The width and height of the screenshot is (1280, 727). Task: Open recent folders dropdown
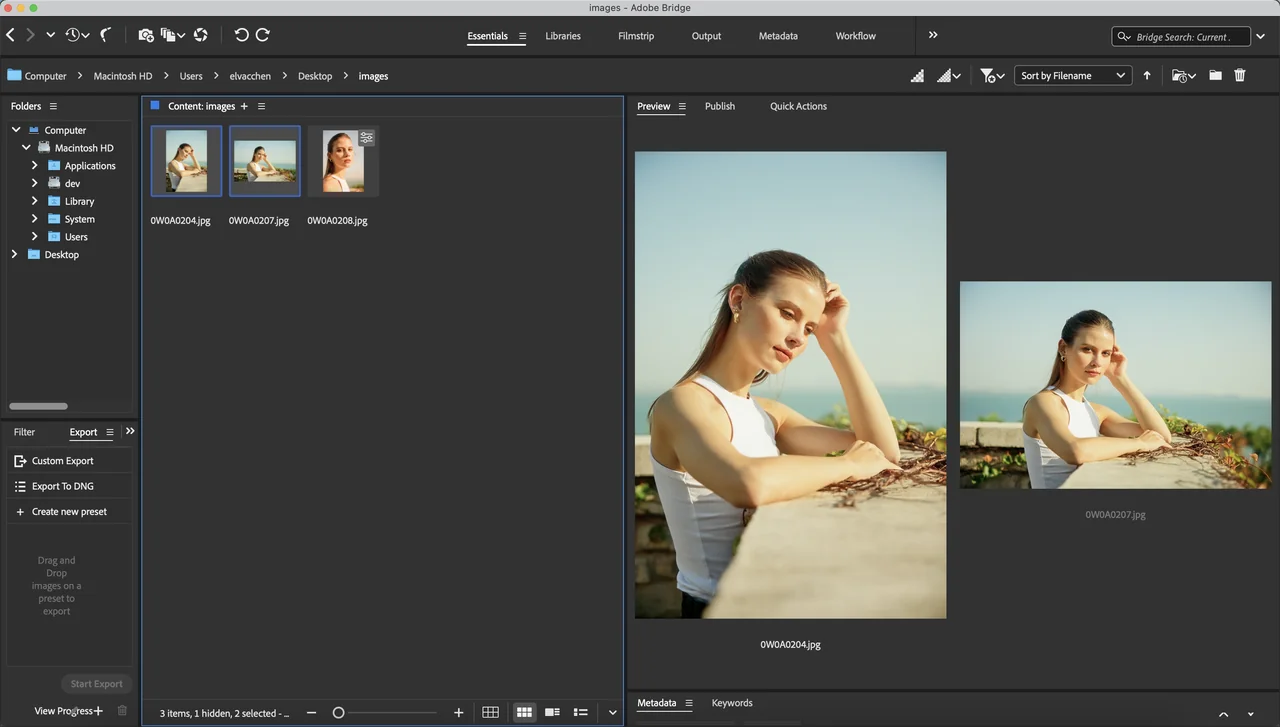point(1183,75)
